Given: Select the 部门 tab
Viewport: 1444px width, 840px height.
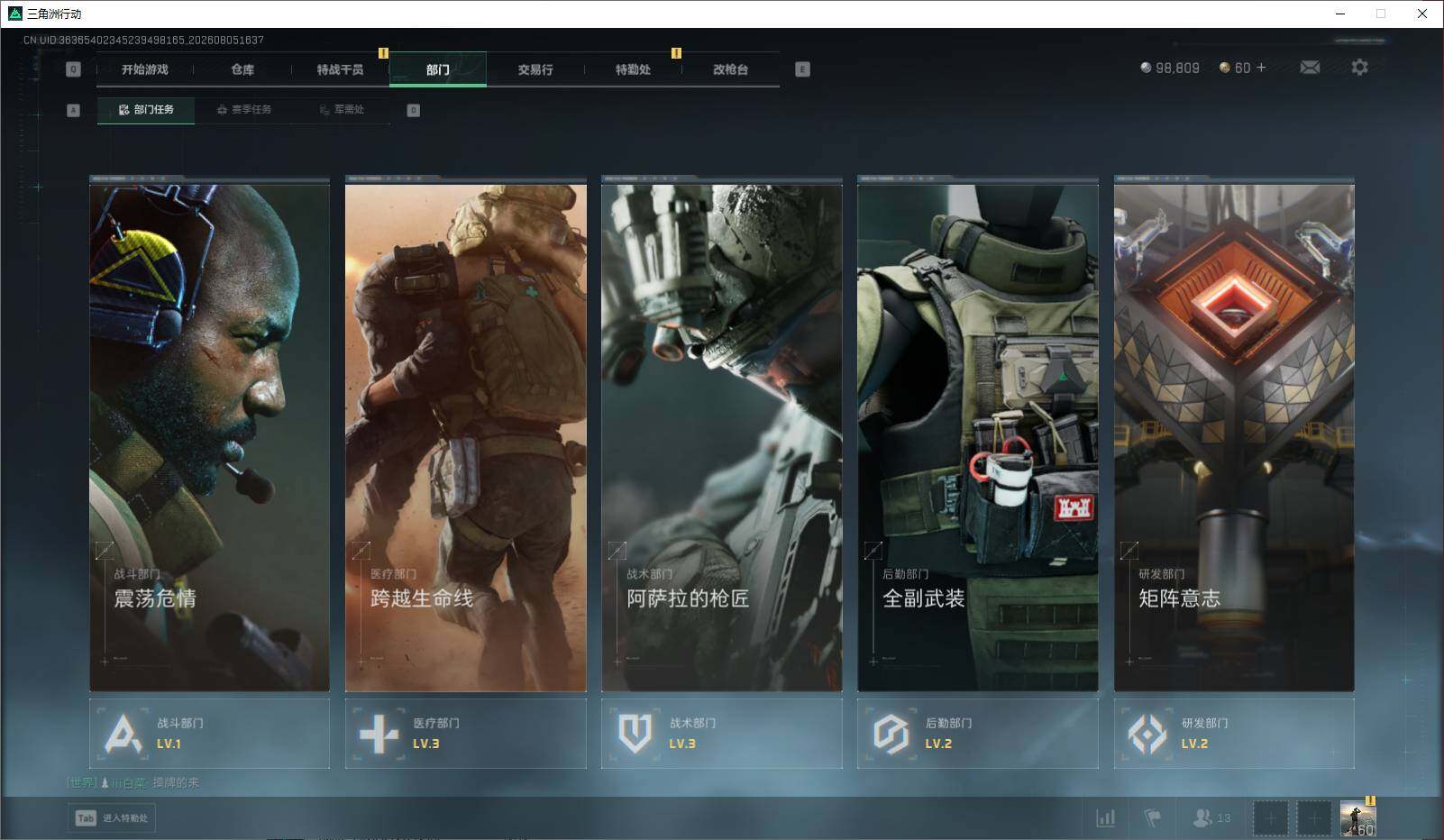Looking at the screenshot, I should 438,69.
